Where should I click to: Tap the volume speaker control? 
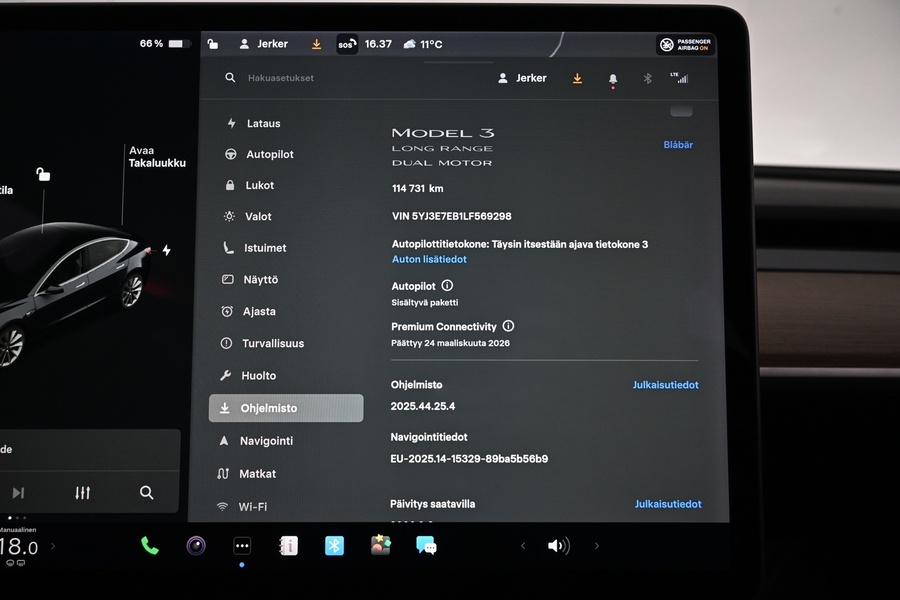(559, 545)
